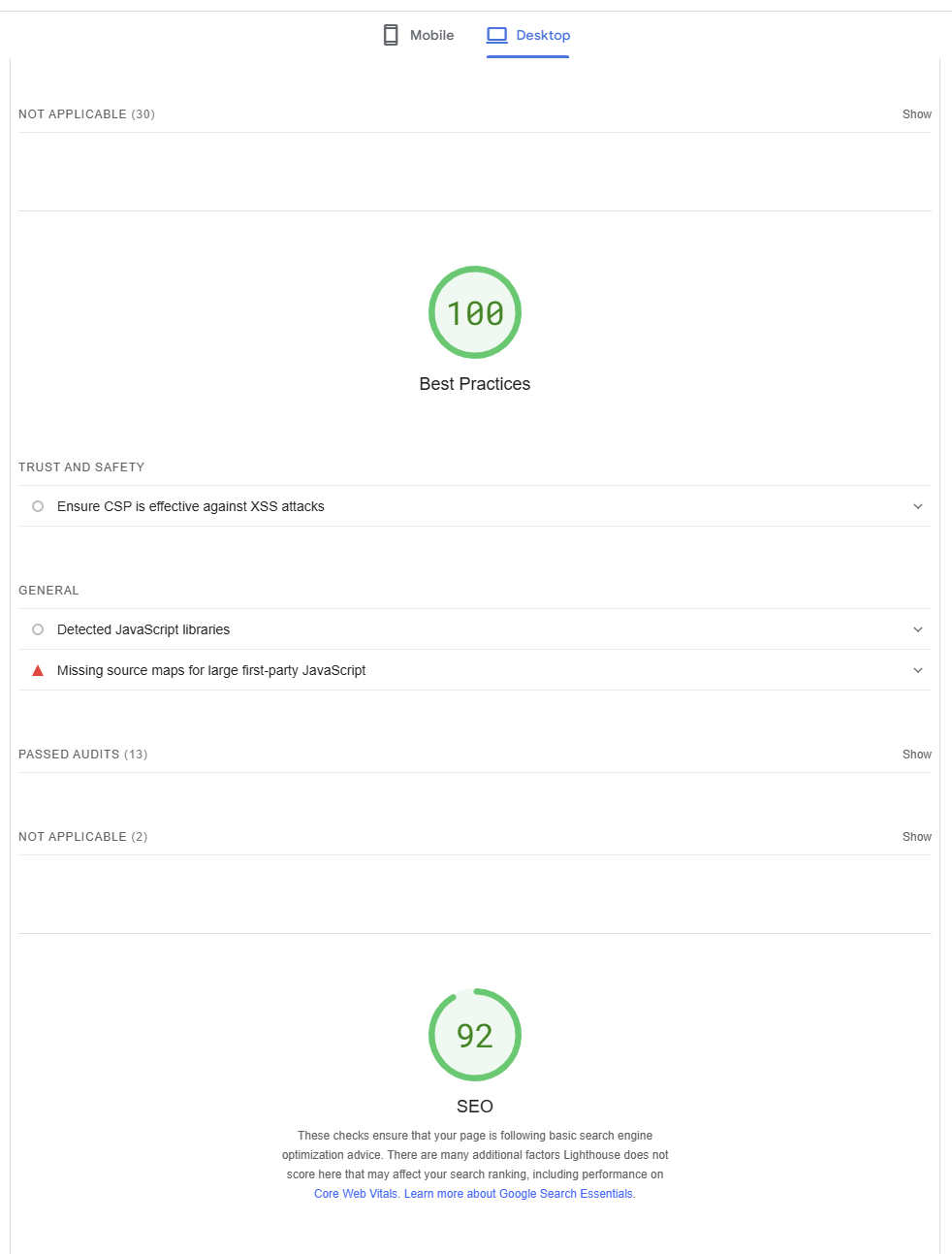952x1254 pixels.
Task: Click the Missing source maps audit row text
Action: point(211,670)
